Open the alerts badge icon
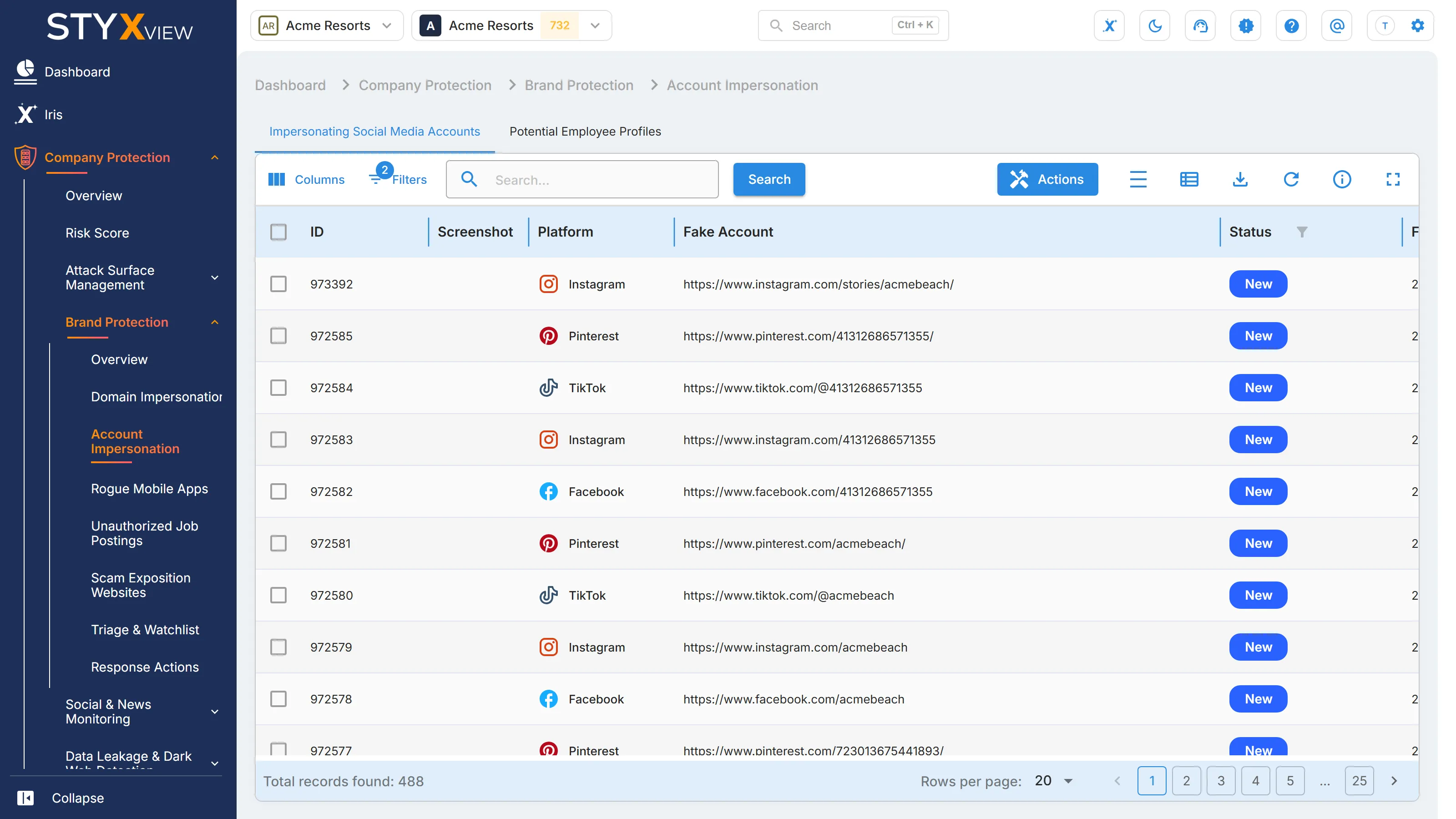 point(1246,25)
